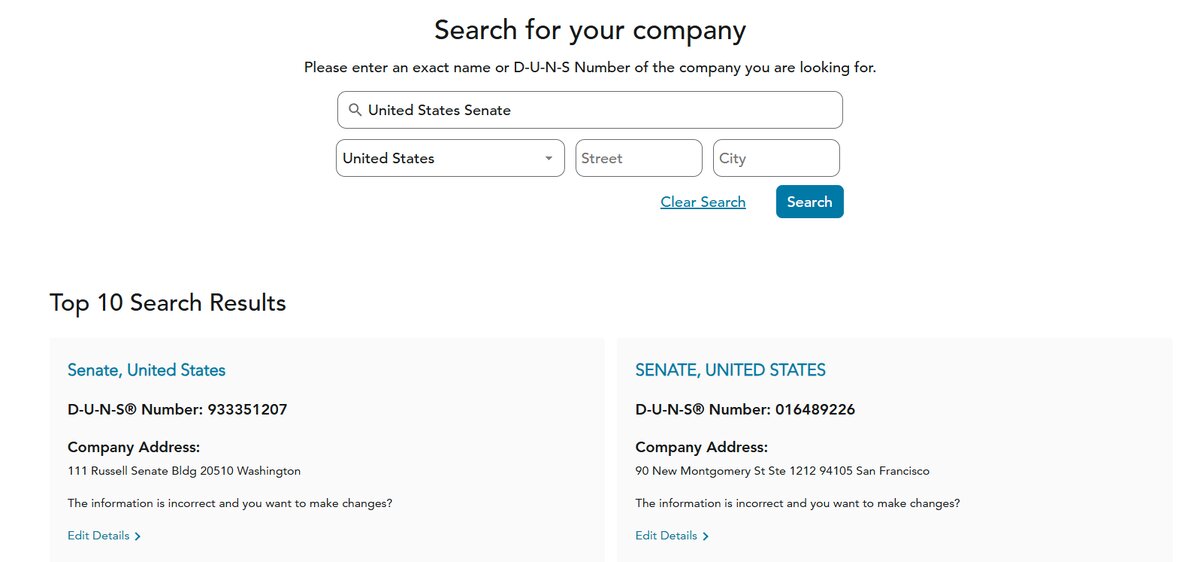Expand the country dropdown arrow
The width and height of the screenshot is (1200, 562).
point(548,159)
